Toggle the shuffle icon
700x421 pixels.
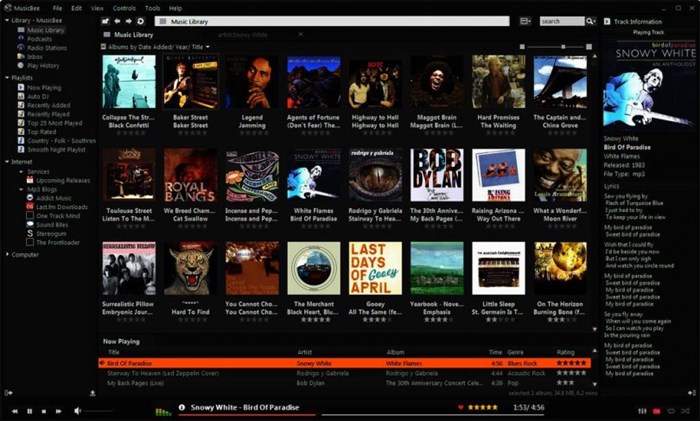tap(686, 411)
